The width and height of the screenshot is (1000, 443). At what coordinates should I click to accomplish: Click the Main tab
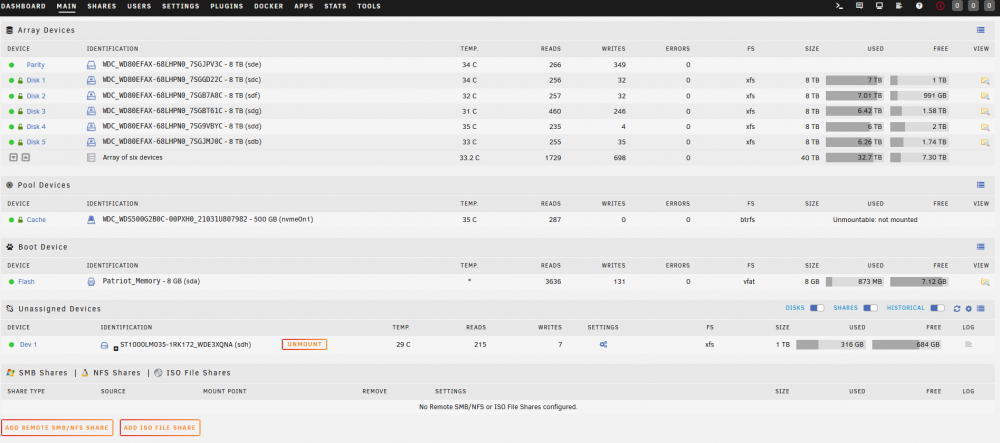[x=66, y=6]
